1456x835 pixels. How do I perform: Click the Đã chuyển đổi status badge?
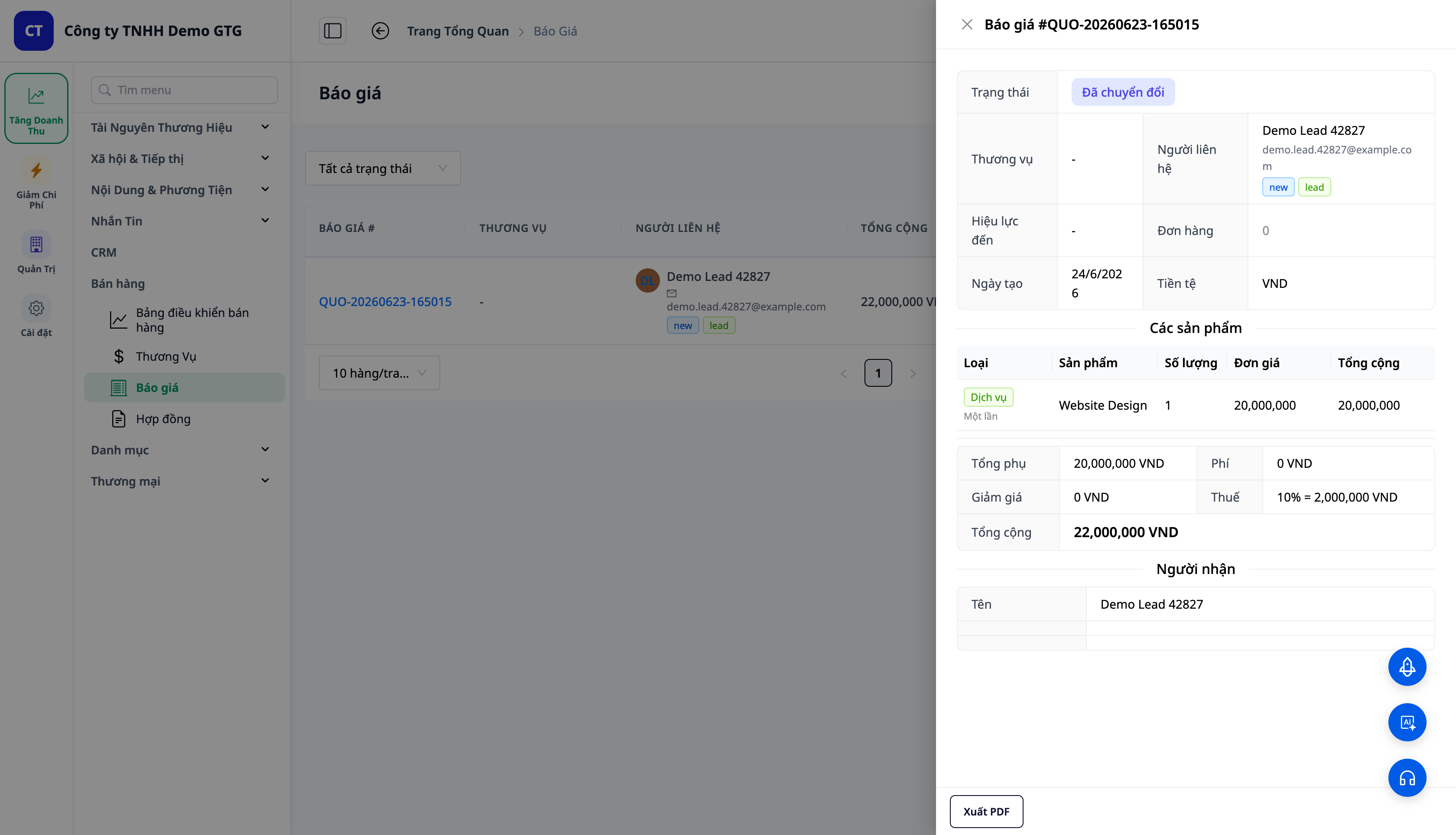(x=1123, y=92)
